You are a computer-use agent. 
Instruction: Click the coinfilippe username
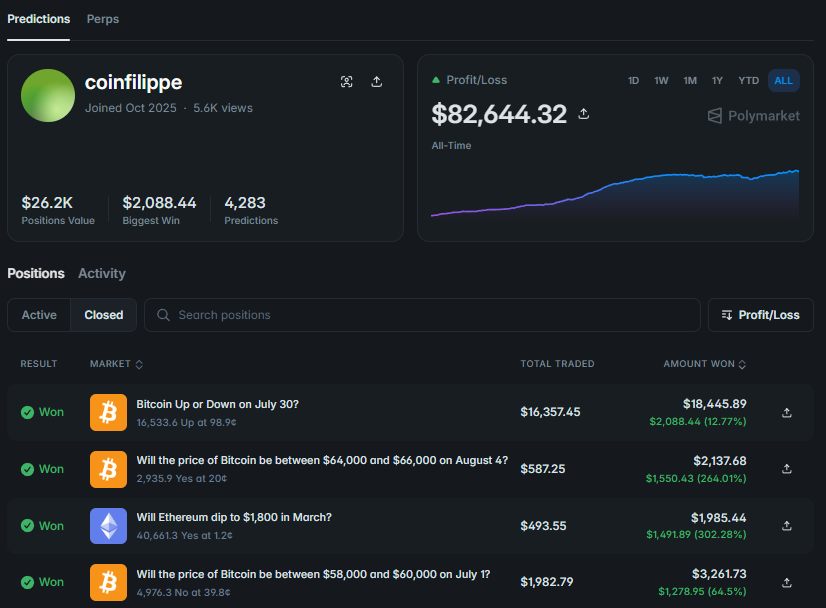133,83
